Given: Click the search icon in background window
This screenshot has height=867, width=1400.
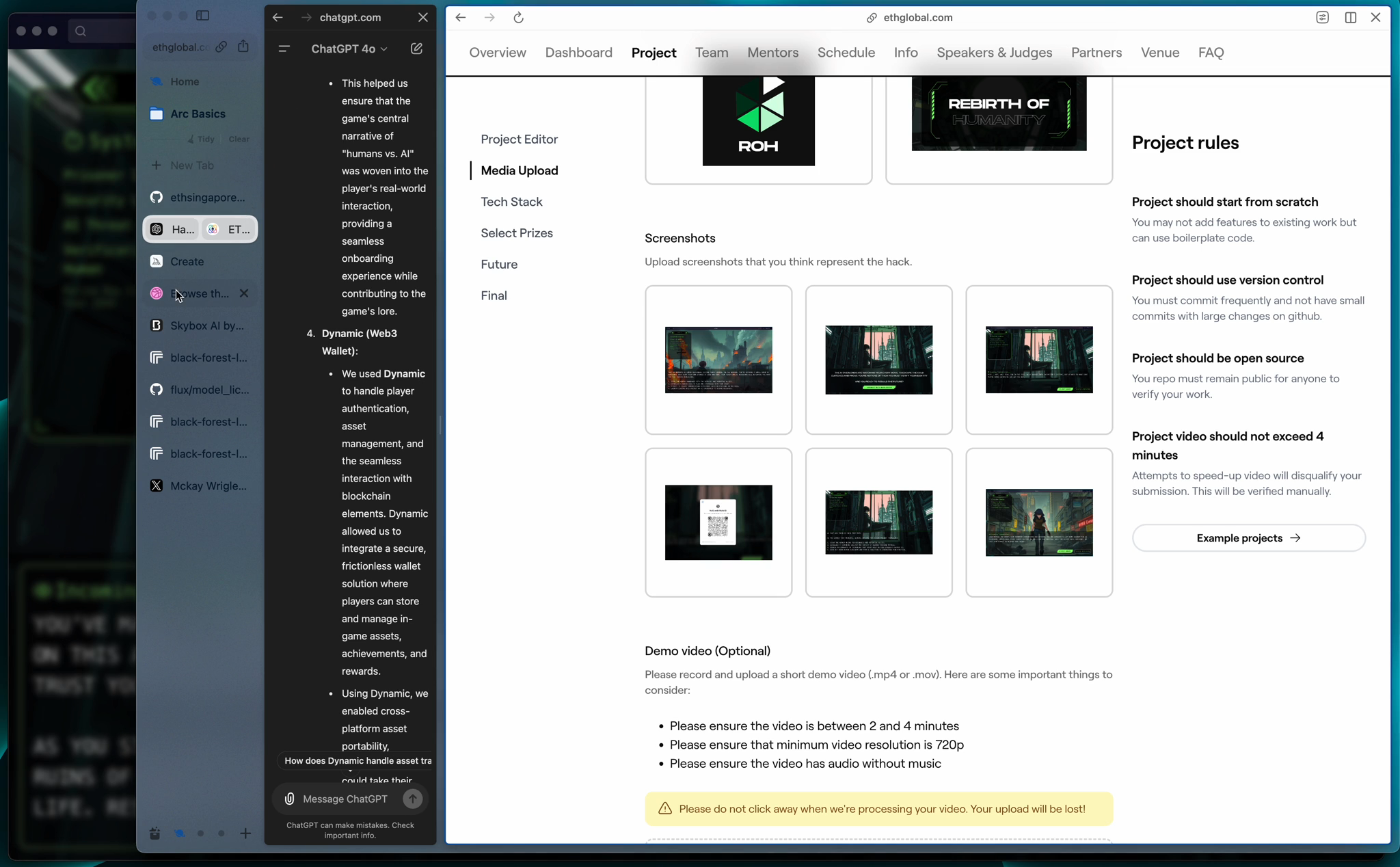Looking at the screenshot, I should click(x=81, y=31).
